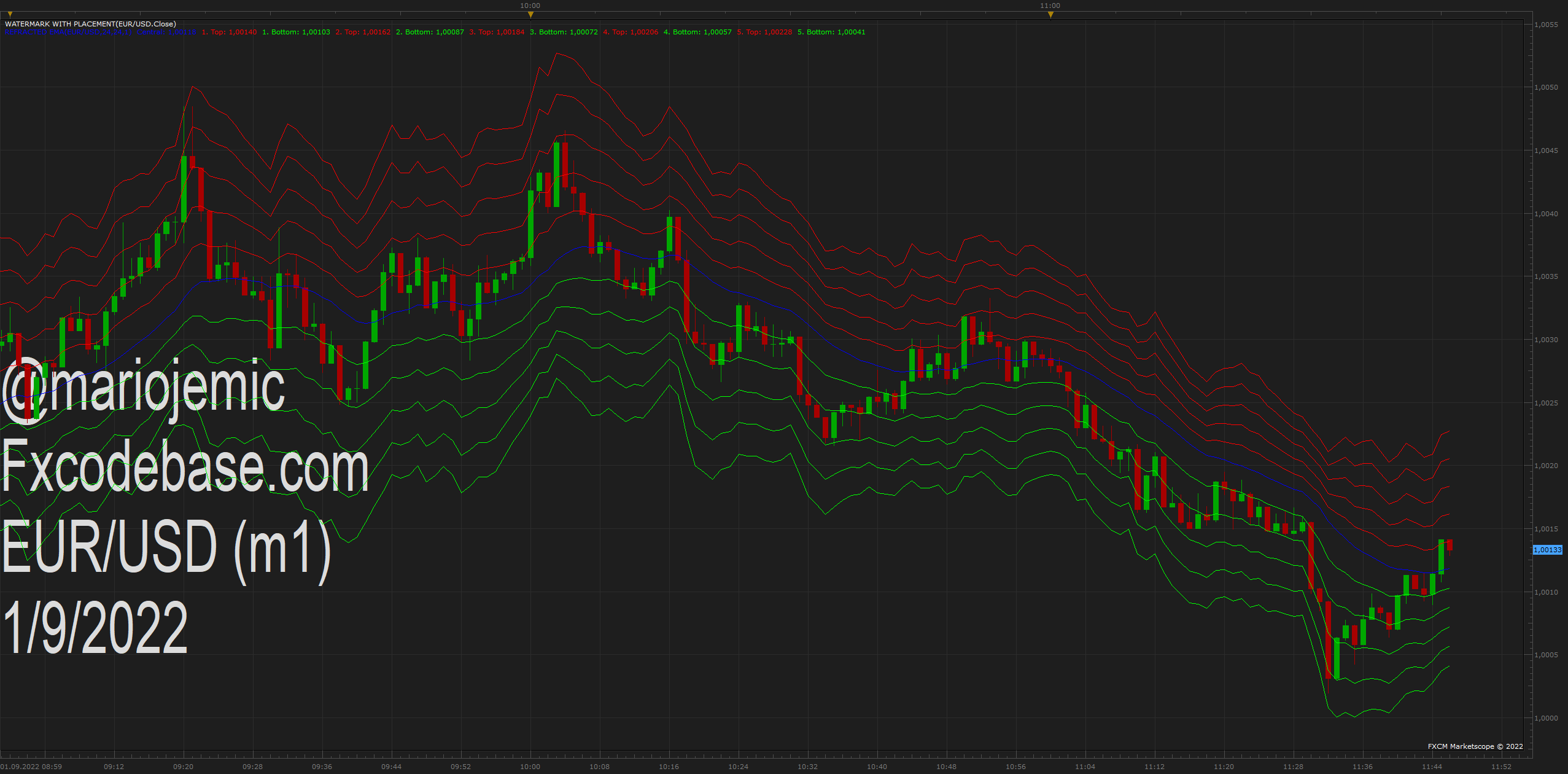Click the 2. Top: 1,00162 legend entry
Screen dimensions: 1568x774
click(363, 32)
